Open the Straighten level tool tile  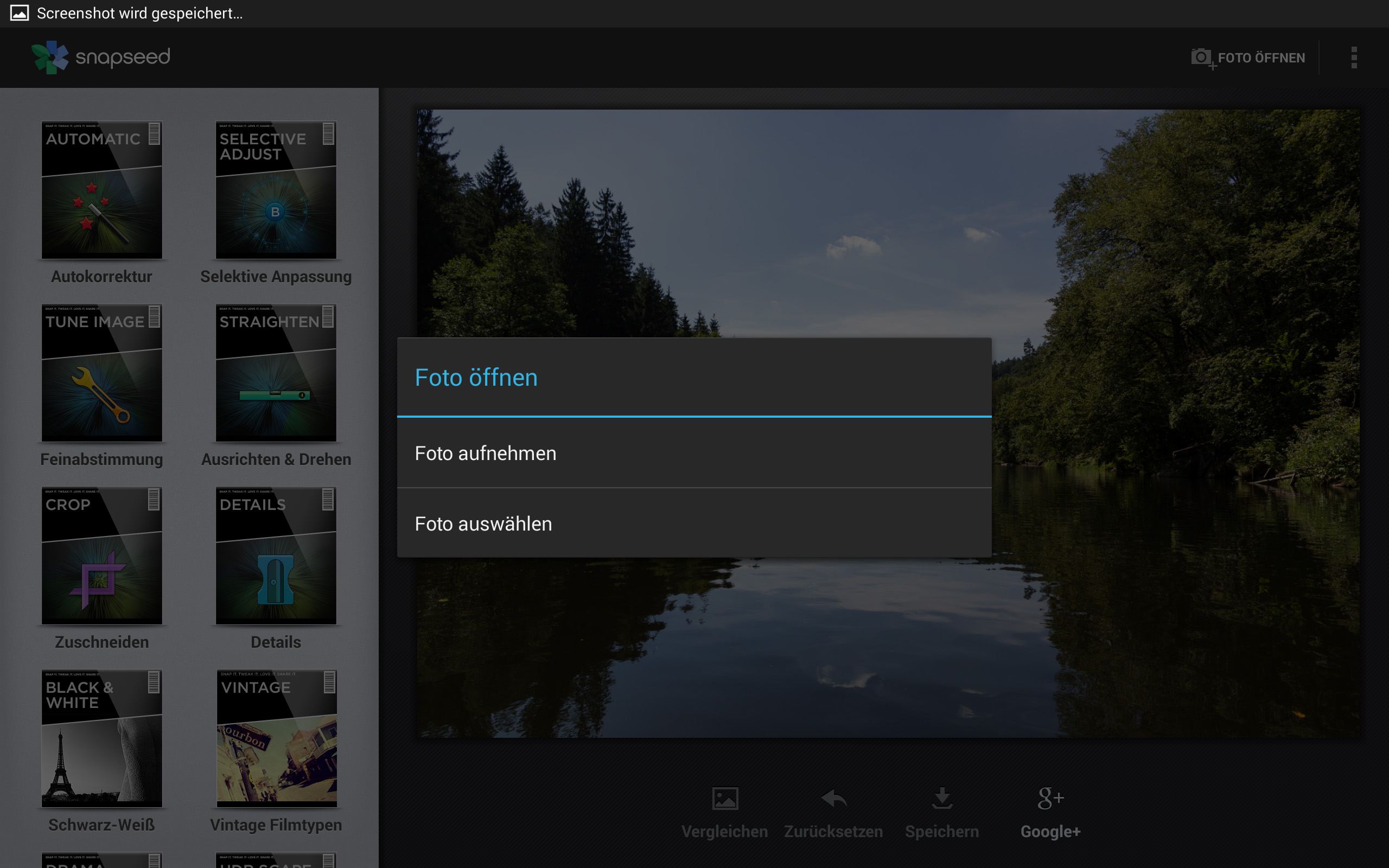click(276, 373)
